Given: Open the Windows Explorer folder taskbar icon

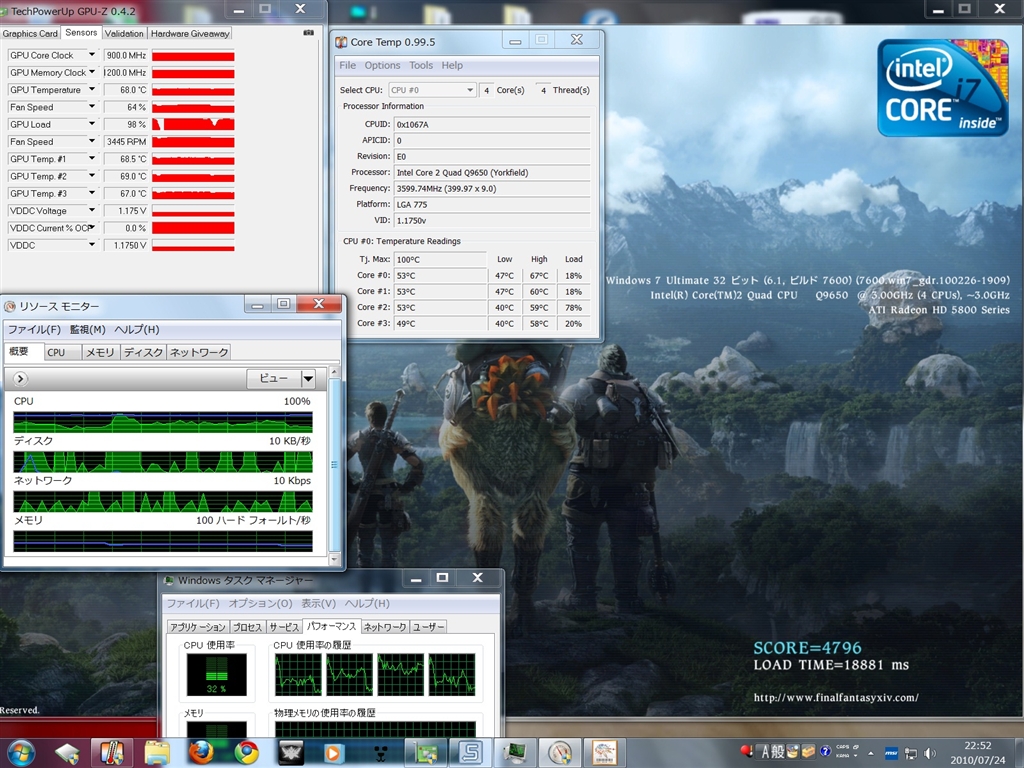Looking at the screenshot, I should click(157, 752).
